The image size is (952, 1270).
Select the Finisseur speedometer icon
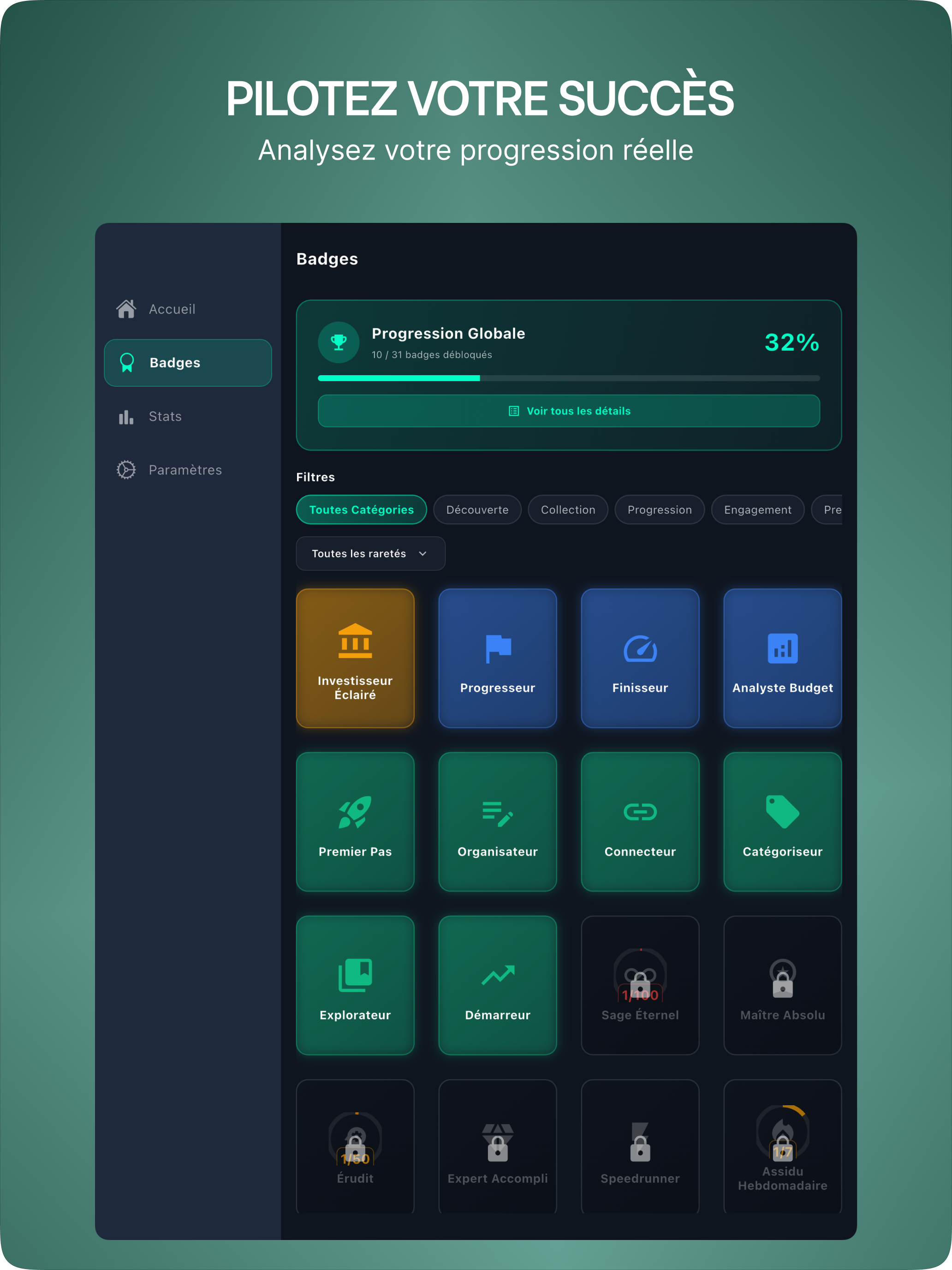(640, 649)
